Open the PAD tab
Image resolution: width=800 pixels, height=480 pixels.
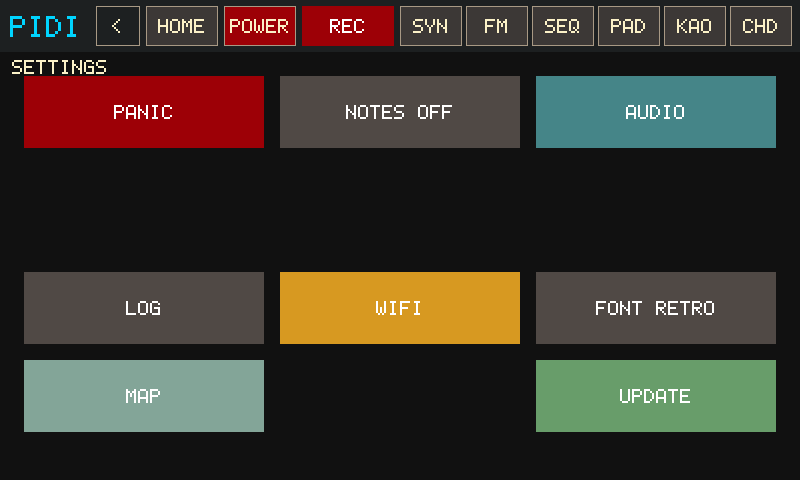(629, 26)
